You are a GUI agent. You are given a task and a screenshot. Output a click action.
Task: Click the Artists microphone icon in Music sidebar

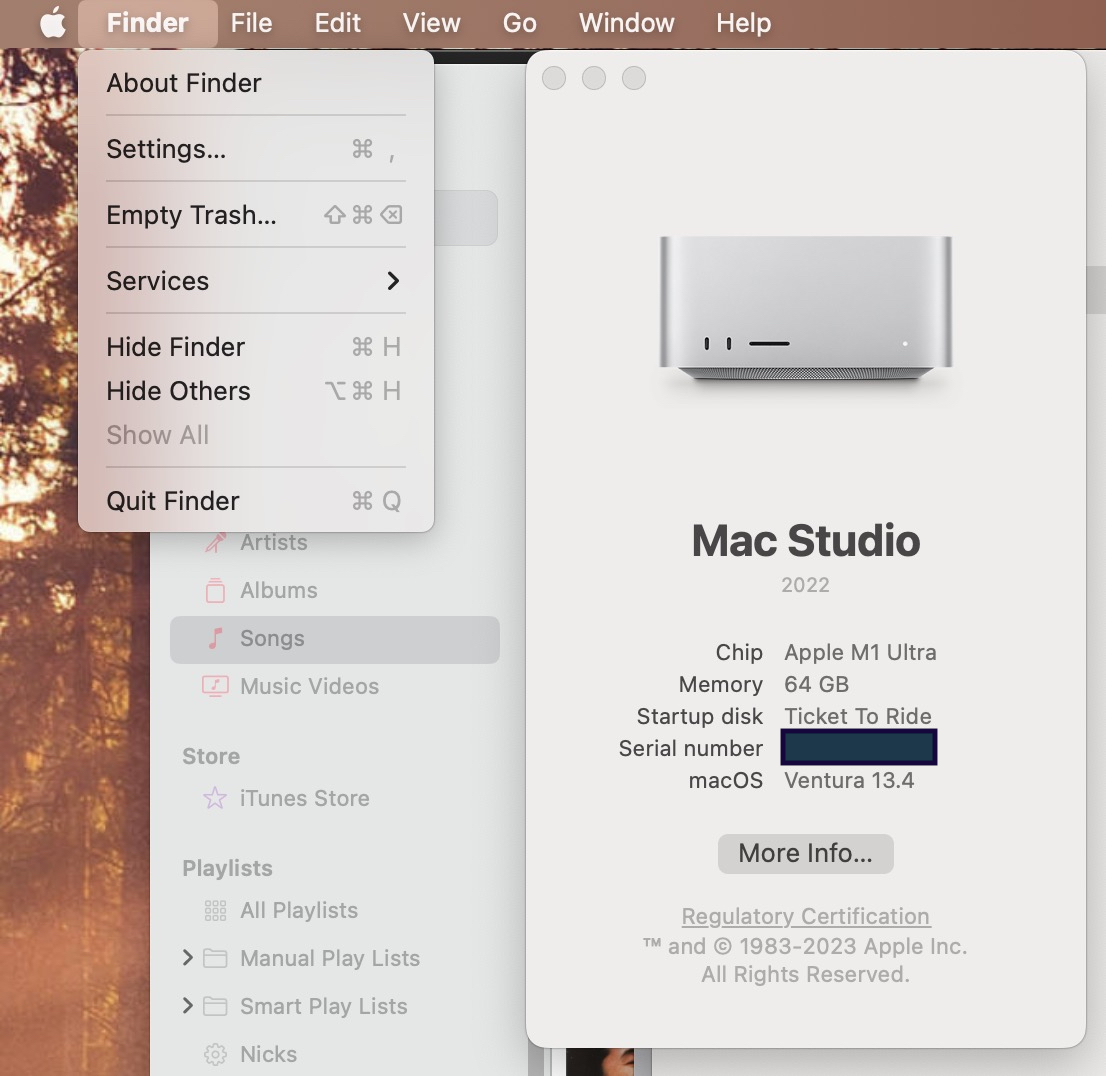[215, 543]
